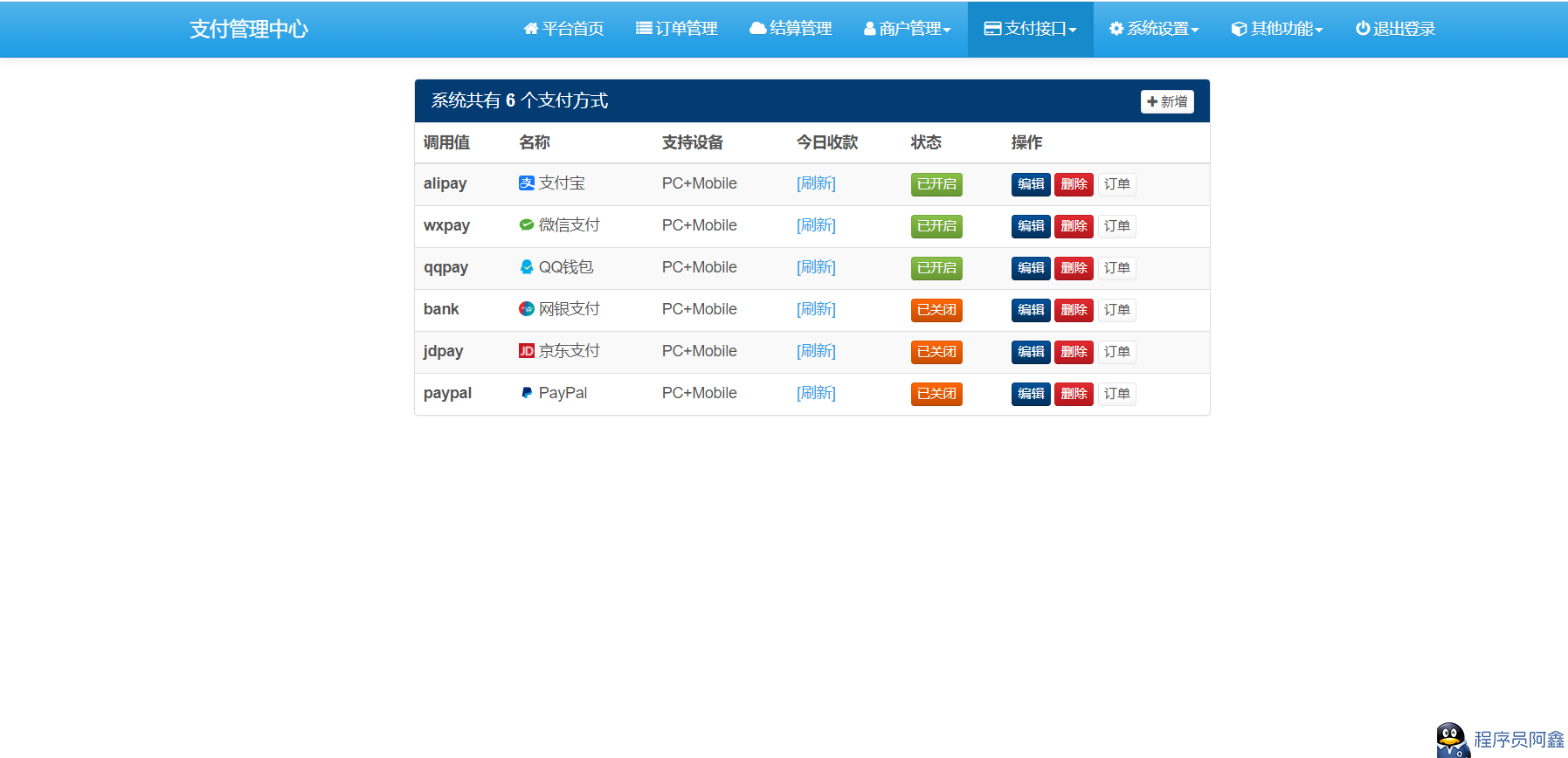View orders for jdpay

point(1116,352)
